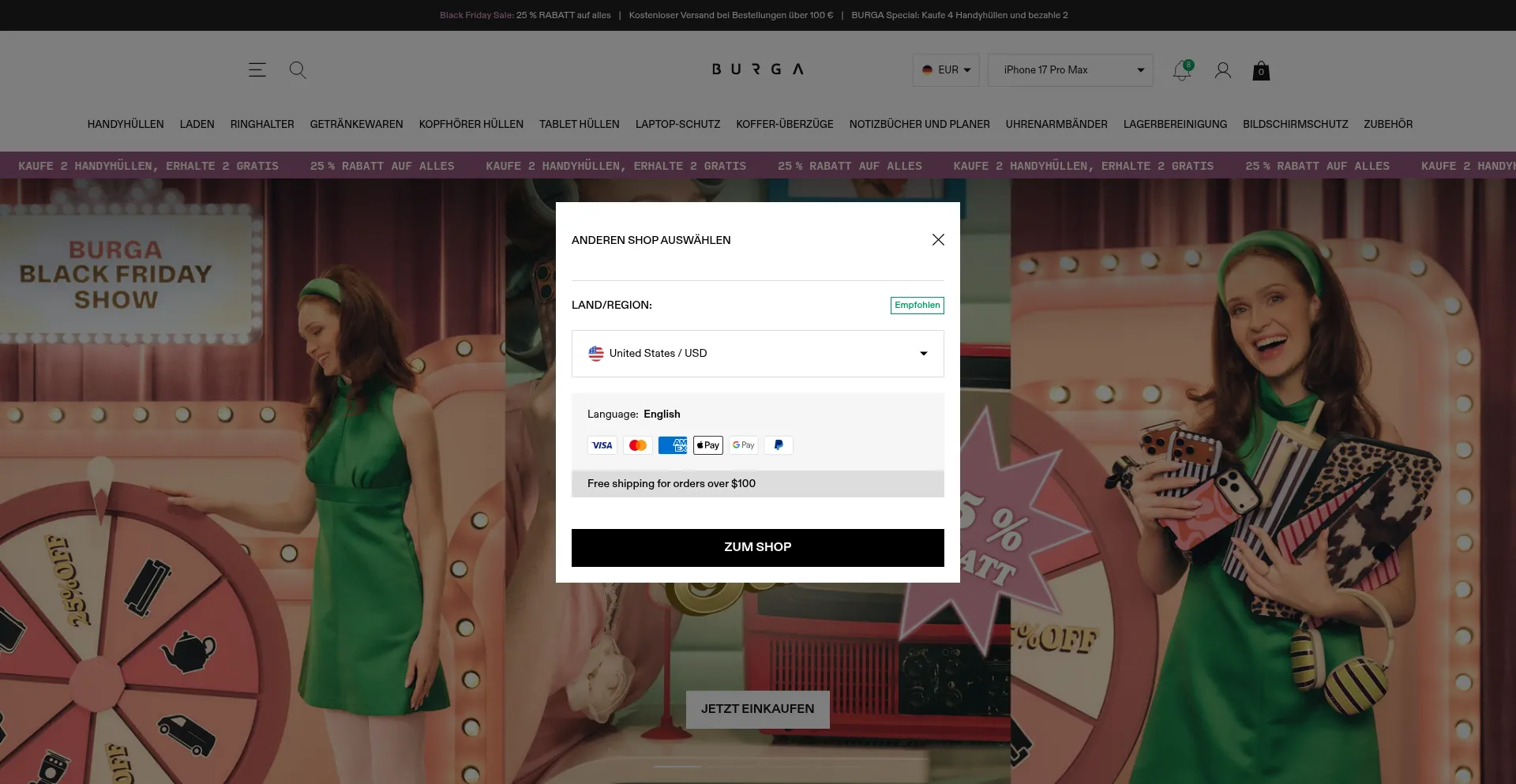Click the search magnifier icon
Image resolution: width=1516 pixels, height=784 pixels.
pos(298,70)
